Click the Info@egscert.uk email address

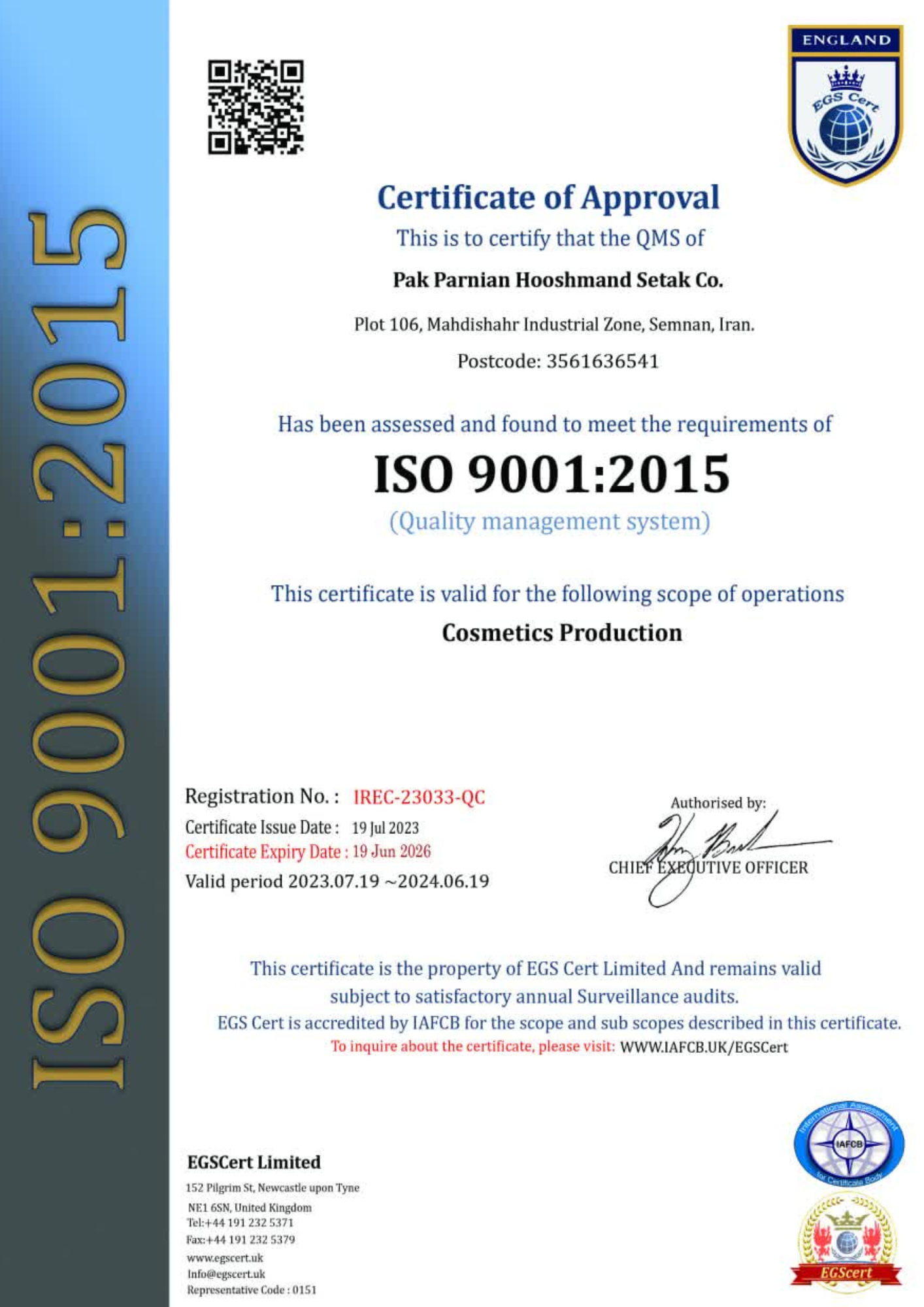click(x=226, y=1274)
